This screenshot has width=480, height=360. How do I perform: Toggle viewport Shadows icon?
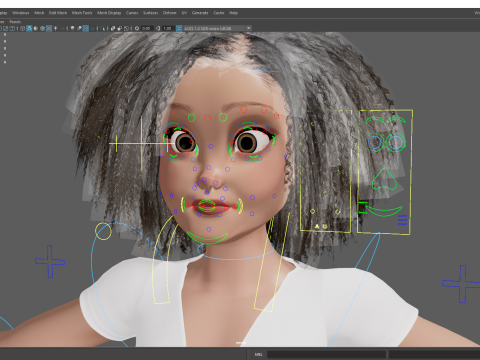click(62, 28)
